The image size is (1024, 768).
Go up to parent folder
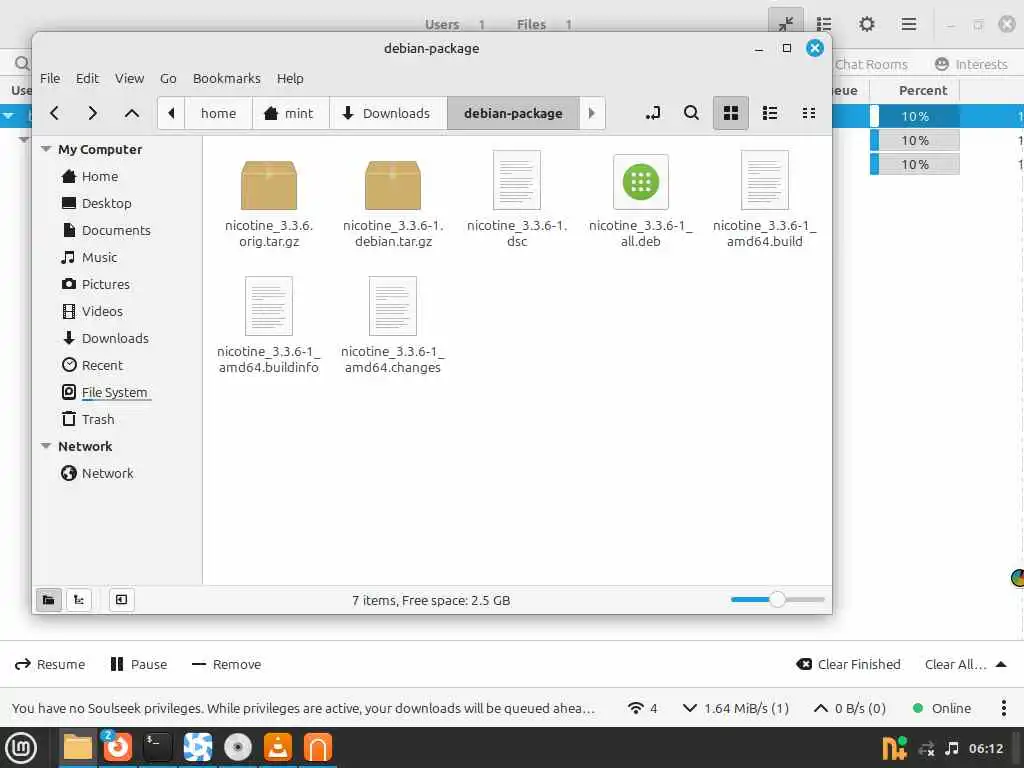(131, 113)
